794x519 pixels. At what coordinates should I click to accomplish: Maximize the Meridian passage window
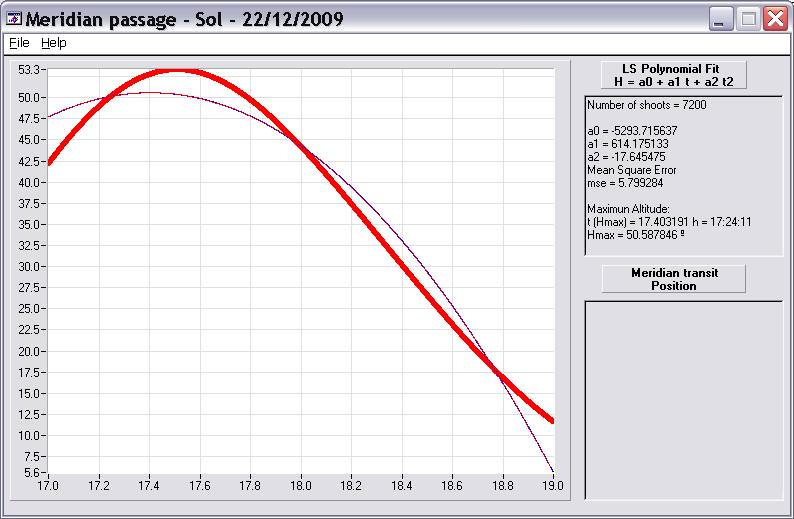tap(748, 18)
